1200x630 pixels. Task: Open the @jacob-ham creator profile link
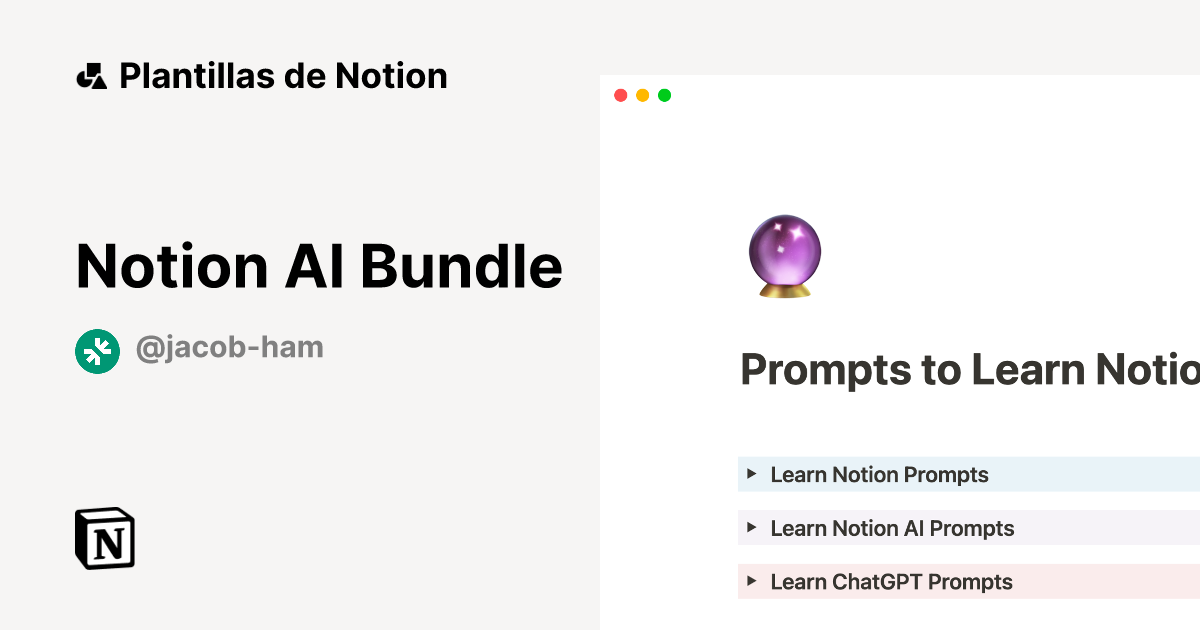point(230,347)
